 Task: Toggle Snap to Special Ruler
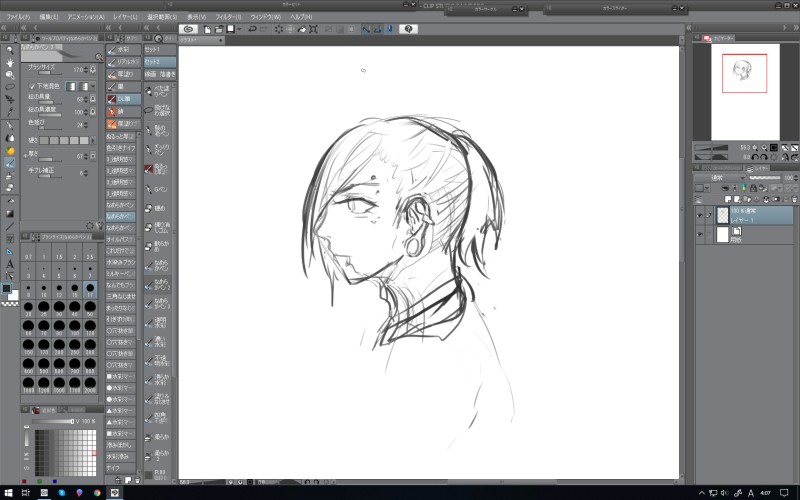click(x=378, y=29)
